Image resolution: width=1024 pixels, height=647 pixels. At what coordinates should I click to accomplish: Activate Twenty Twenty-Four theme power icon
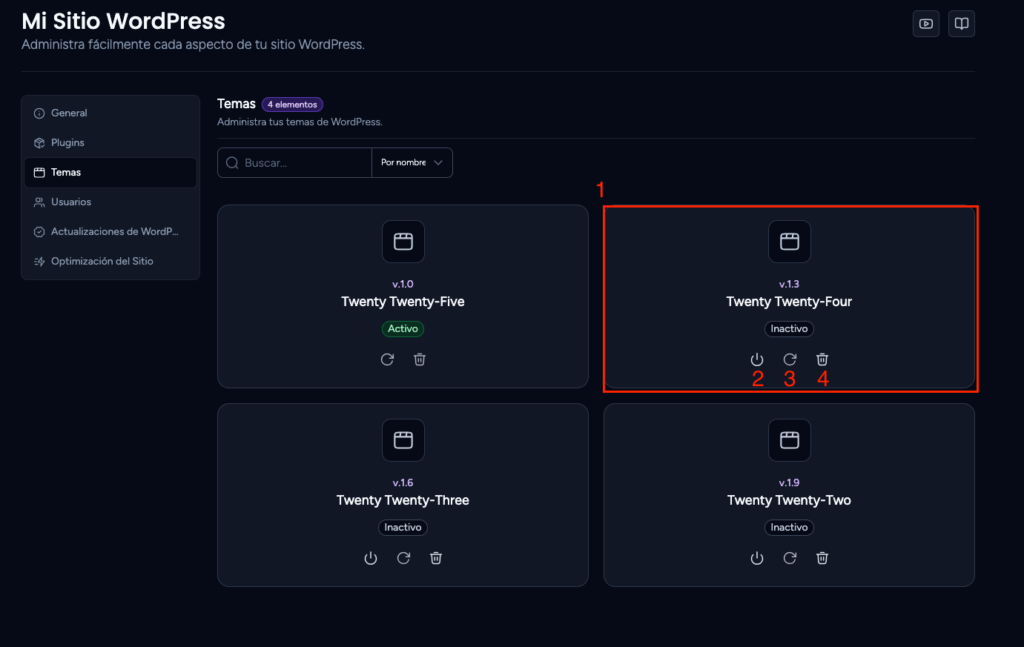coord(756,360)
